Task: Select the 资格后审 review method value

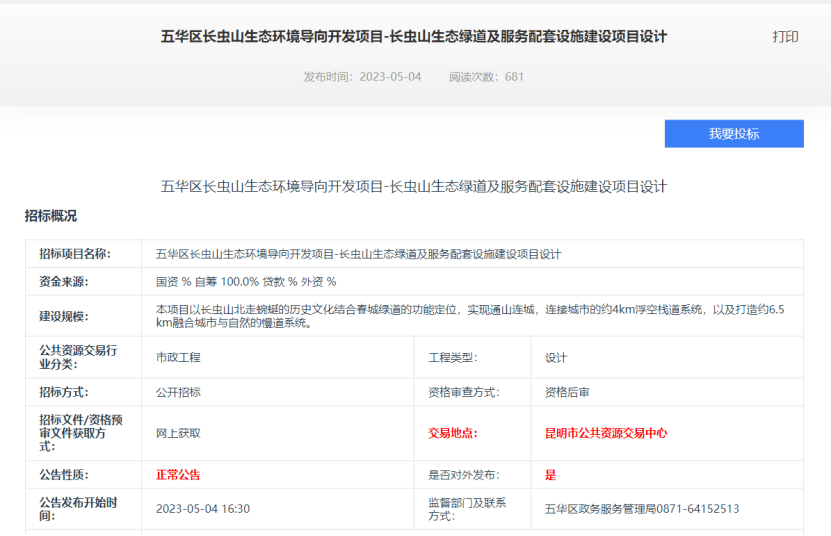Action: (567, 392)
